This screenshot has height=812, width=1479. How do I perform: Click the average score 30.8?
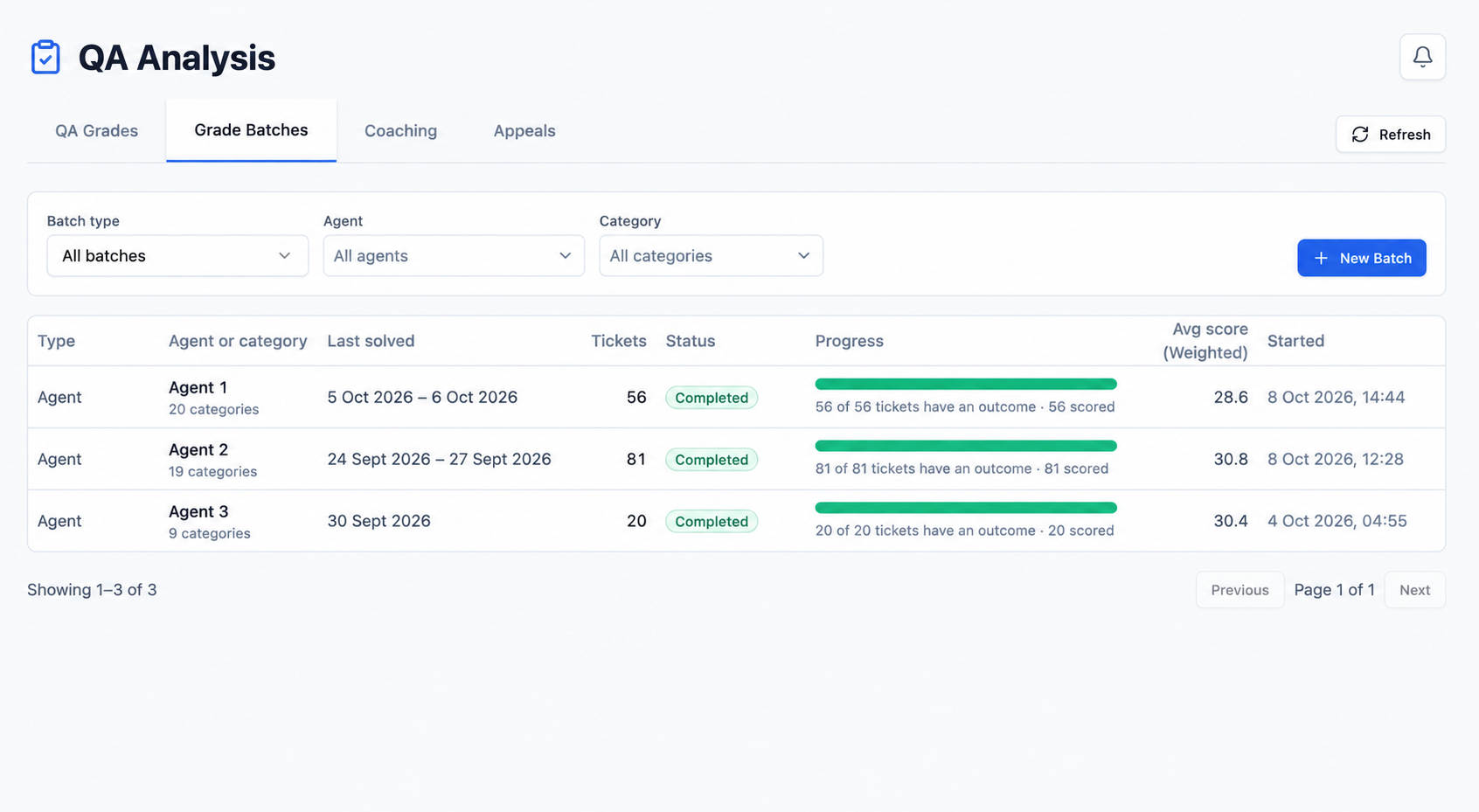[1231, 459]
